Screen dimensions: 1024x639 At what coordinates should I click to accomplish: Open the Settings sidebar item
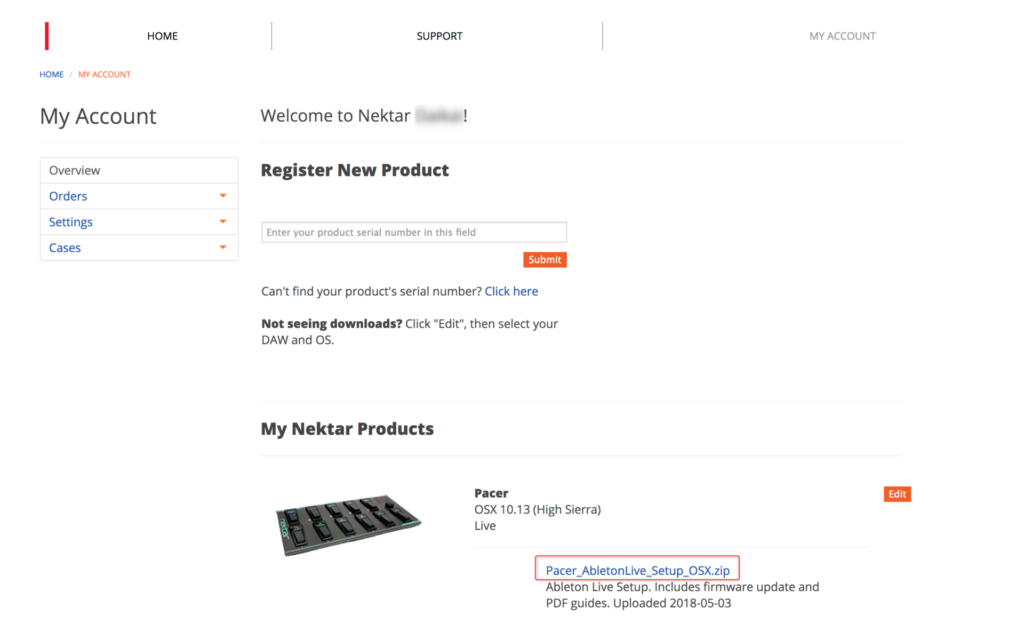71,222
